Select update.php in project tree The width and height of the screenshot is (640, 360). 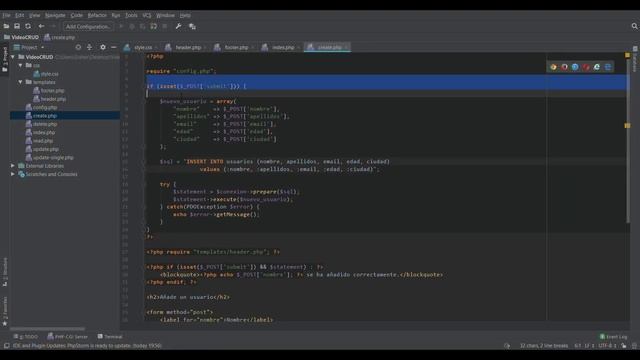(x=46, y=149)
